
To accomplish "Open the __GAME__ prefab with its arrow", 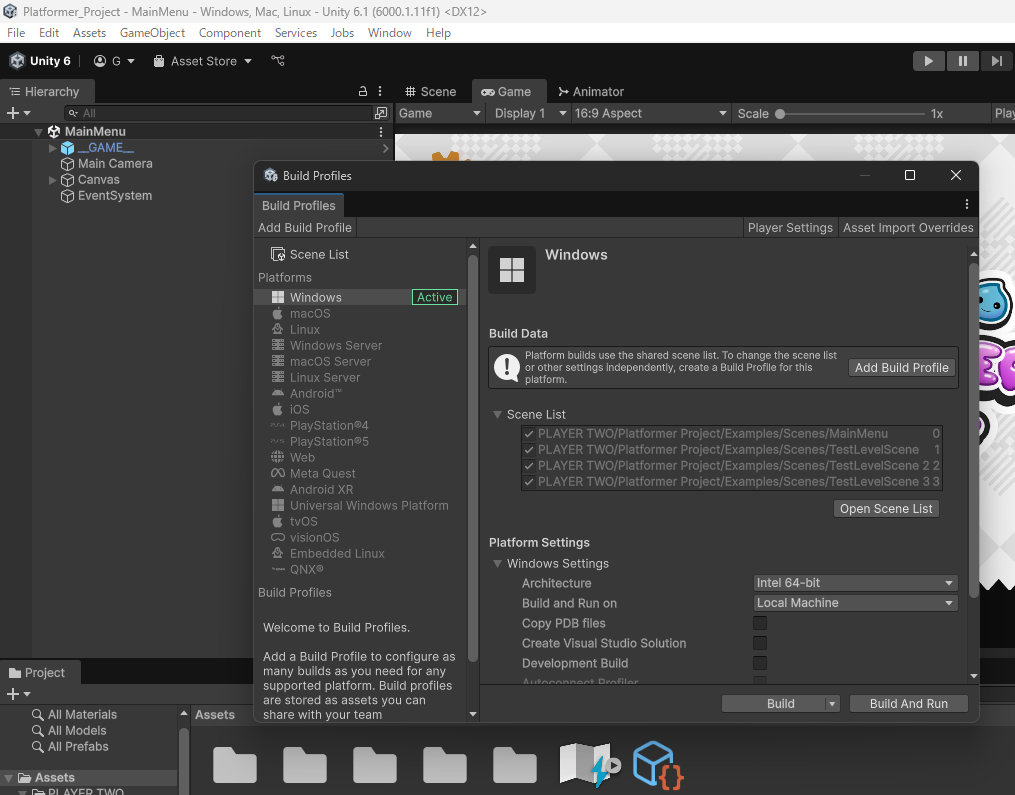I will pos(385,148).
